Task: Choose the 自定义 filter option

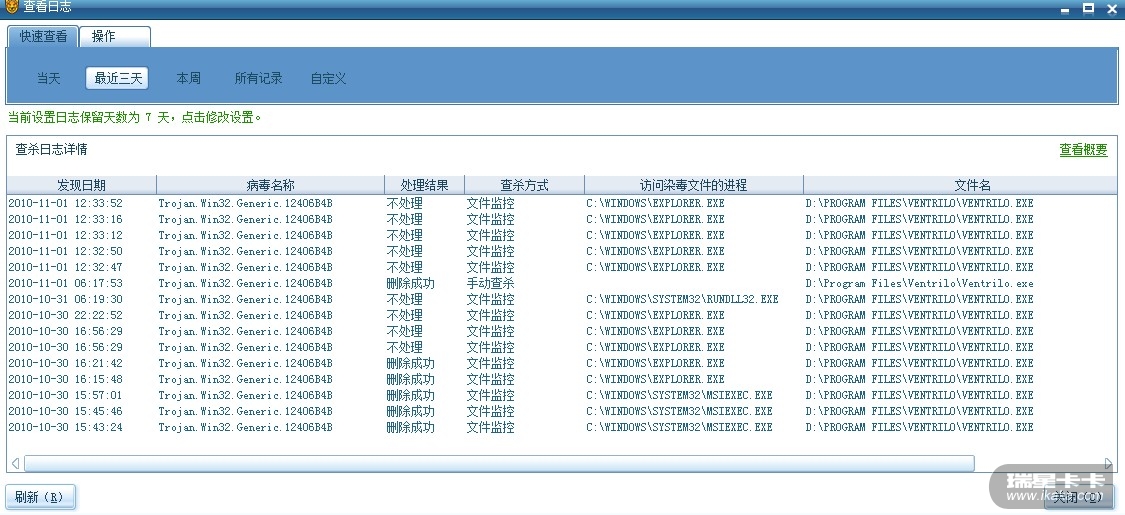Action: click(x=329, y=78)
